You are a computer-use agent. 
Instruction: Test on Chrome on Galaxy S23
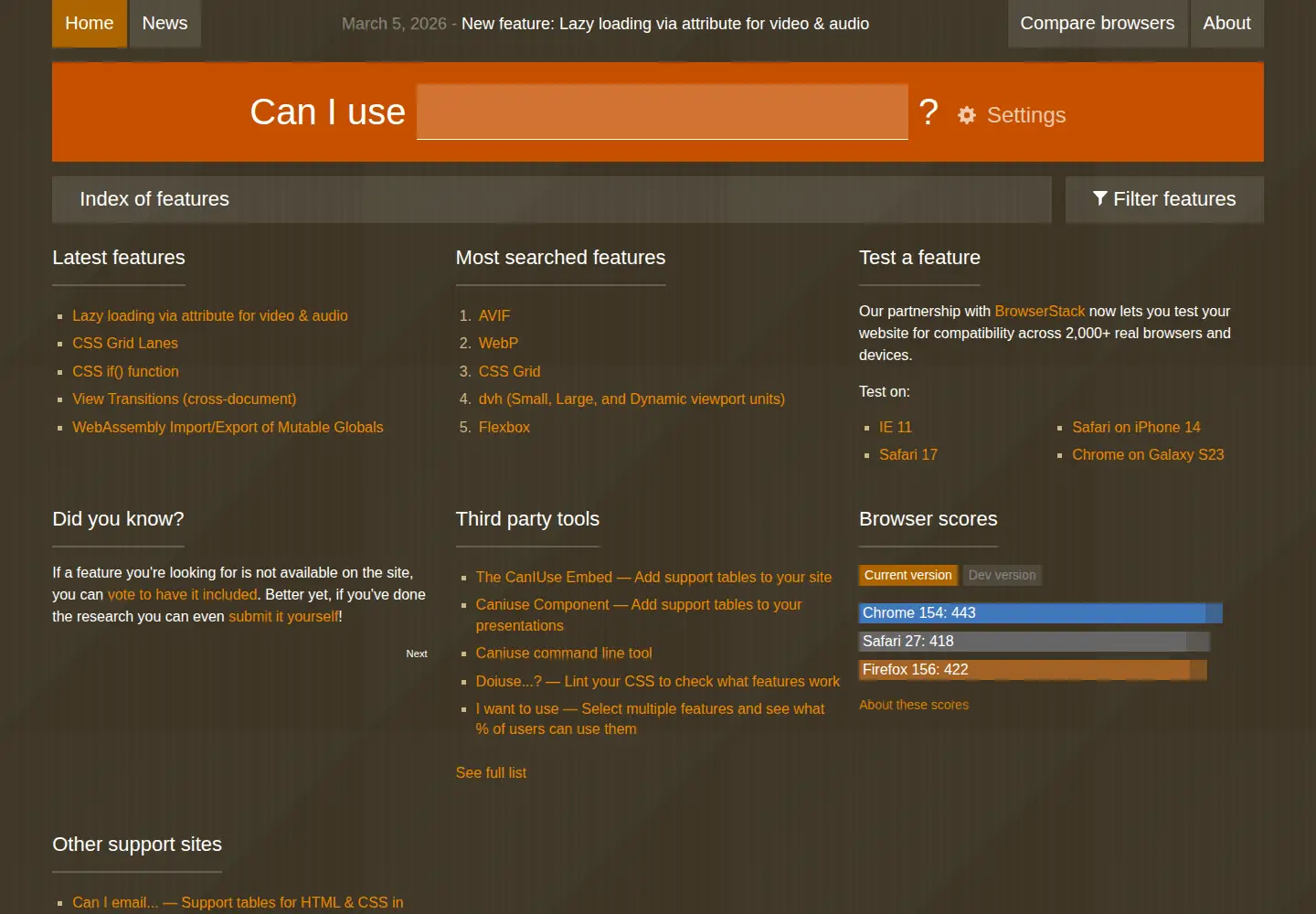click(1148, 454)
